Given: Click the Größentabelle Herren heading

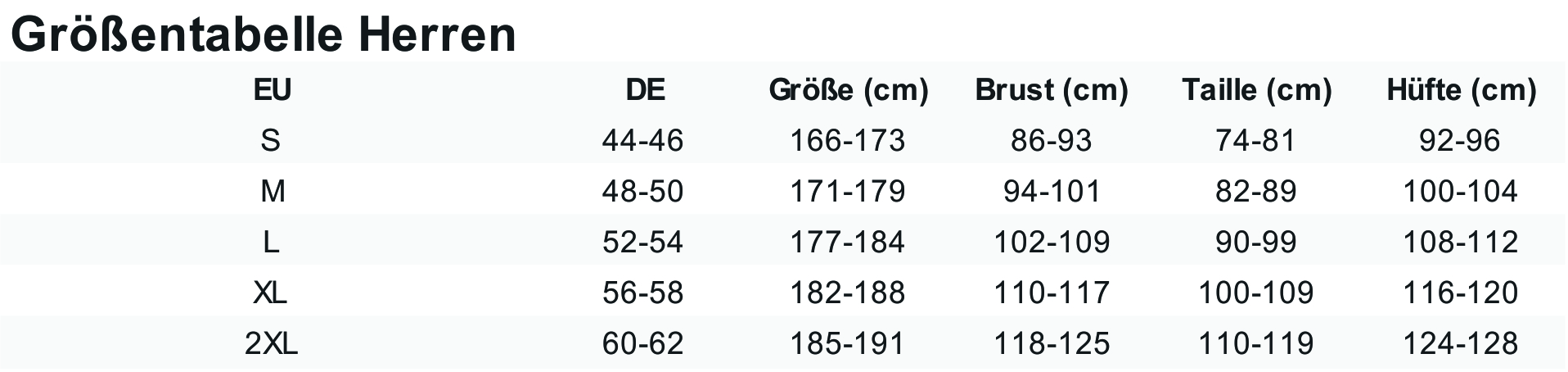Looking at the screenshot, I should tap(264, 34).
